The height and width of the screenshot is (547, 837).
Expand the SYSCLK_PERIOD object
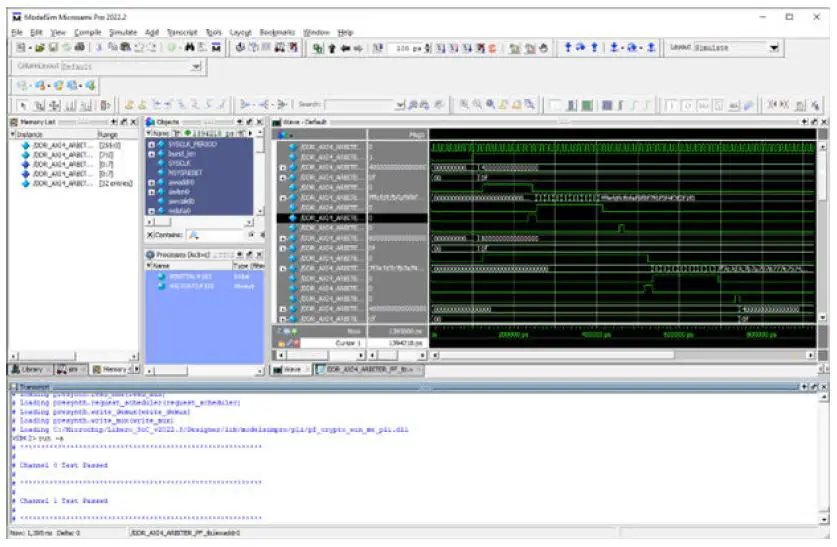tap(152, 145)
